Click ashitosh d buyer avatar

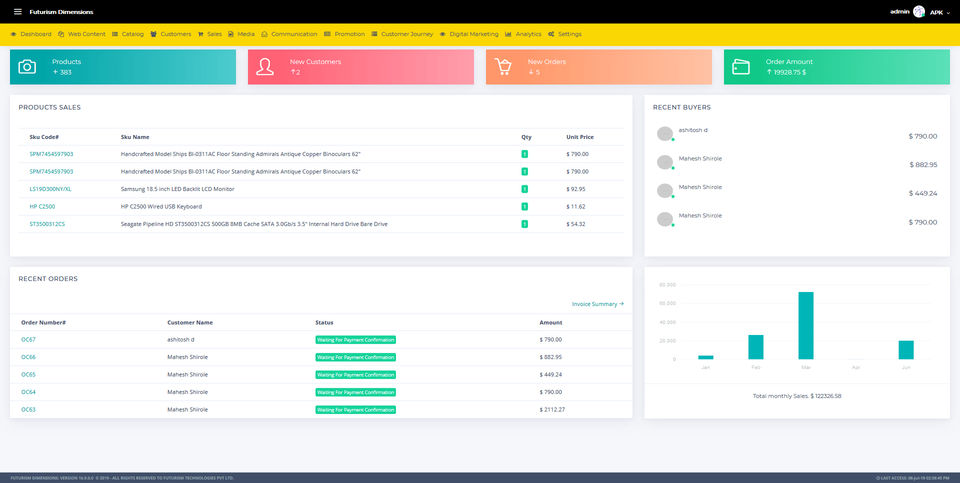[x=665, y=134]
